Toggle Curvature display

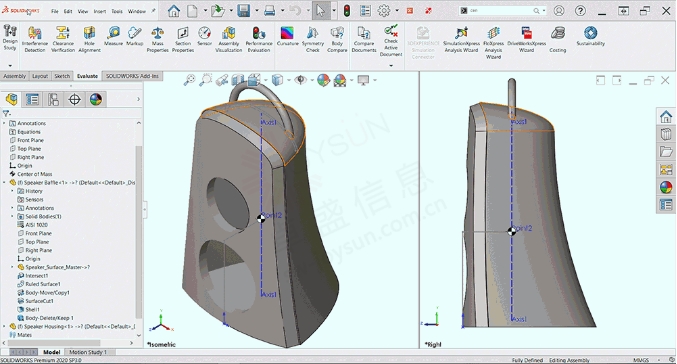287,36
